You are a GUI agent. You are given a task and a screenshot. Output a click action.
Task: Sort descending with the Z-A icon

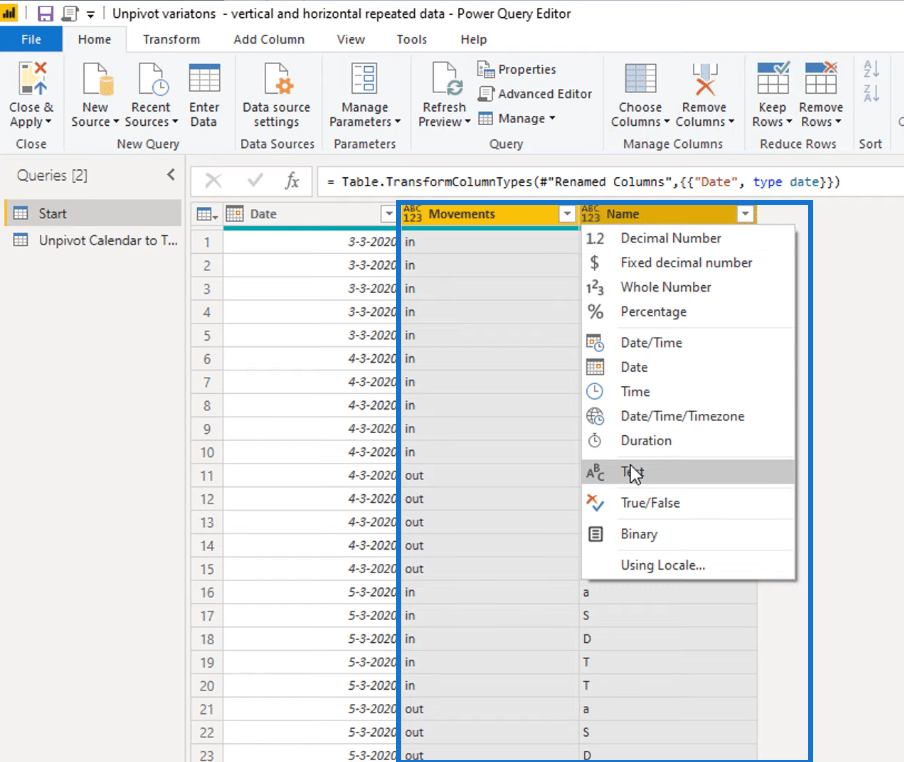click(871, 93)
